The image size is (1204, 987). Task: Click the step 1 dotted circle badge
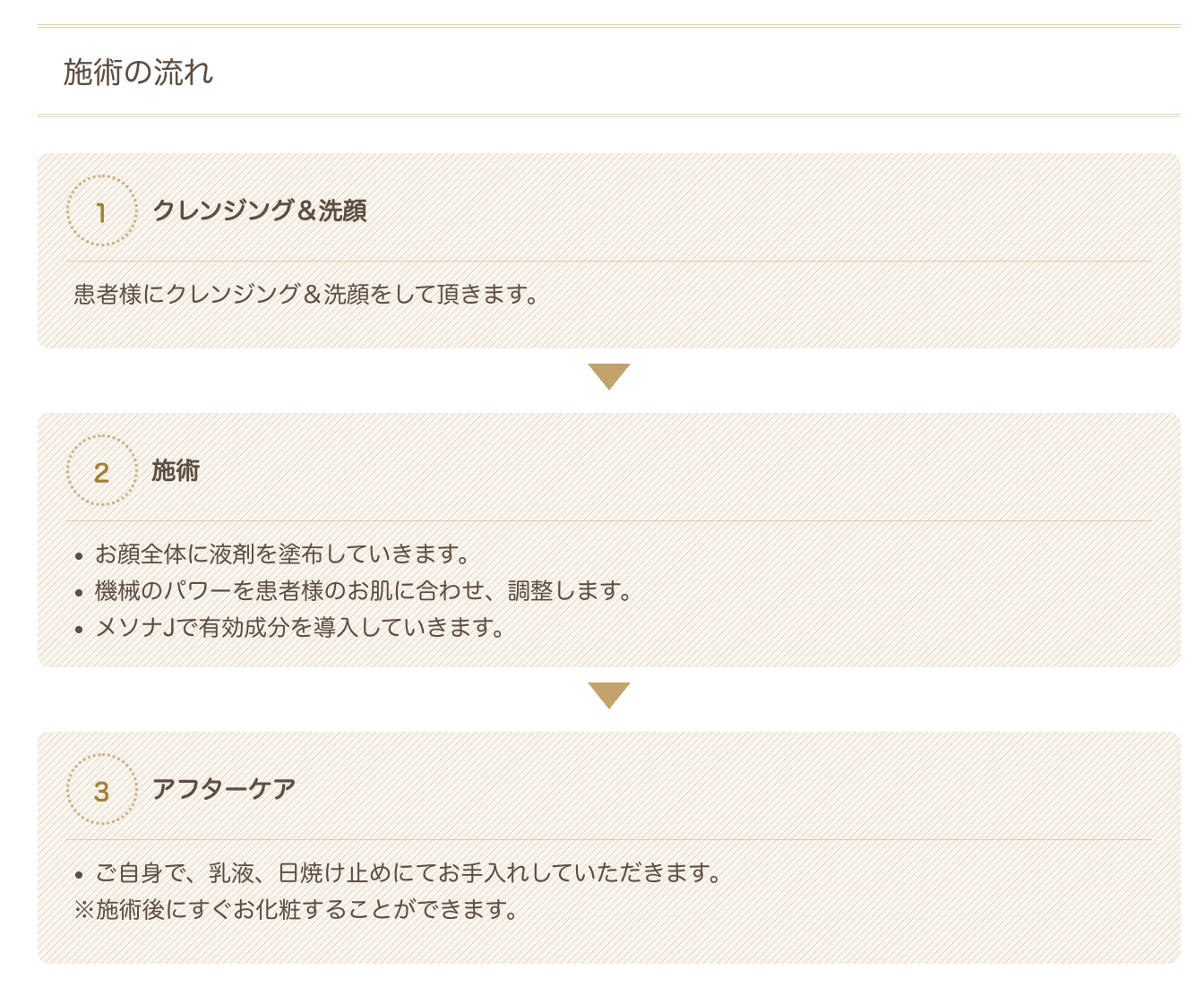click(x=102, y=210)
